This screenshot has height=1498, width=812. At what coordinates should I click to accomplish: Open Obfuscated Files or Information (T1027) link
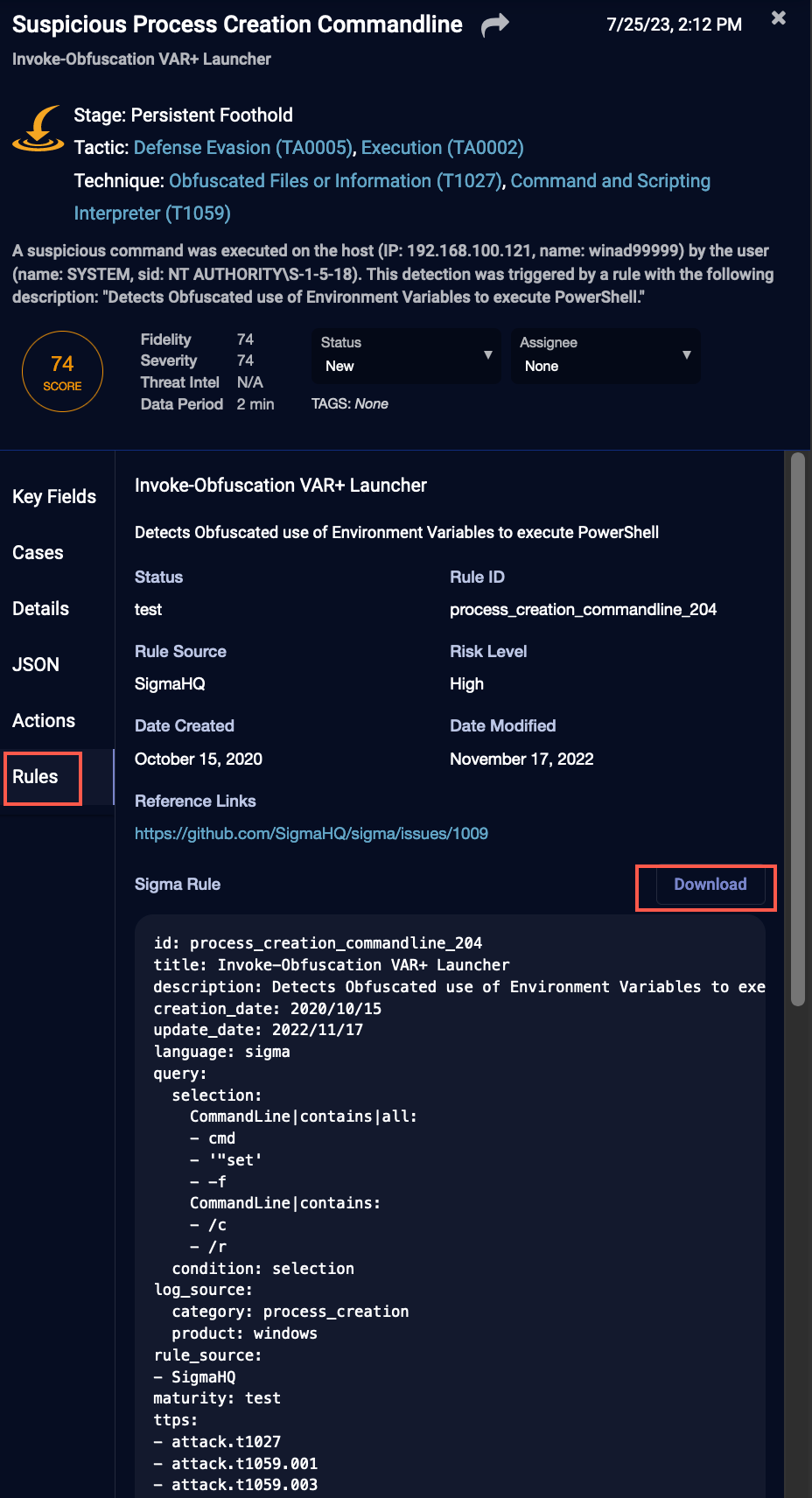[335, 181]
